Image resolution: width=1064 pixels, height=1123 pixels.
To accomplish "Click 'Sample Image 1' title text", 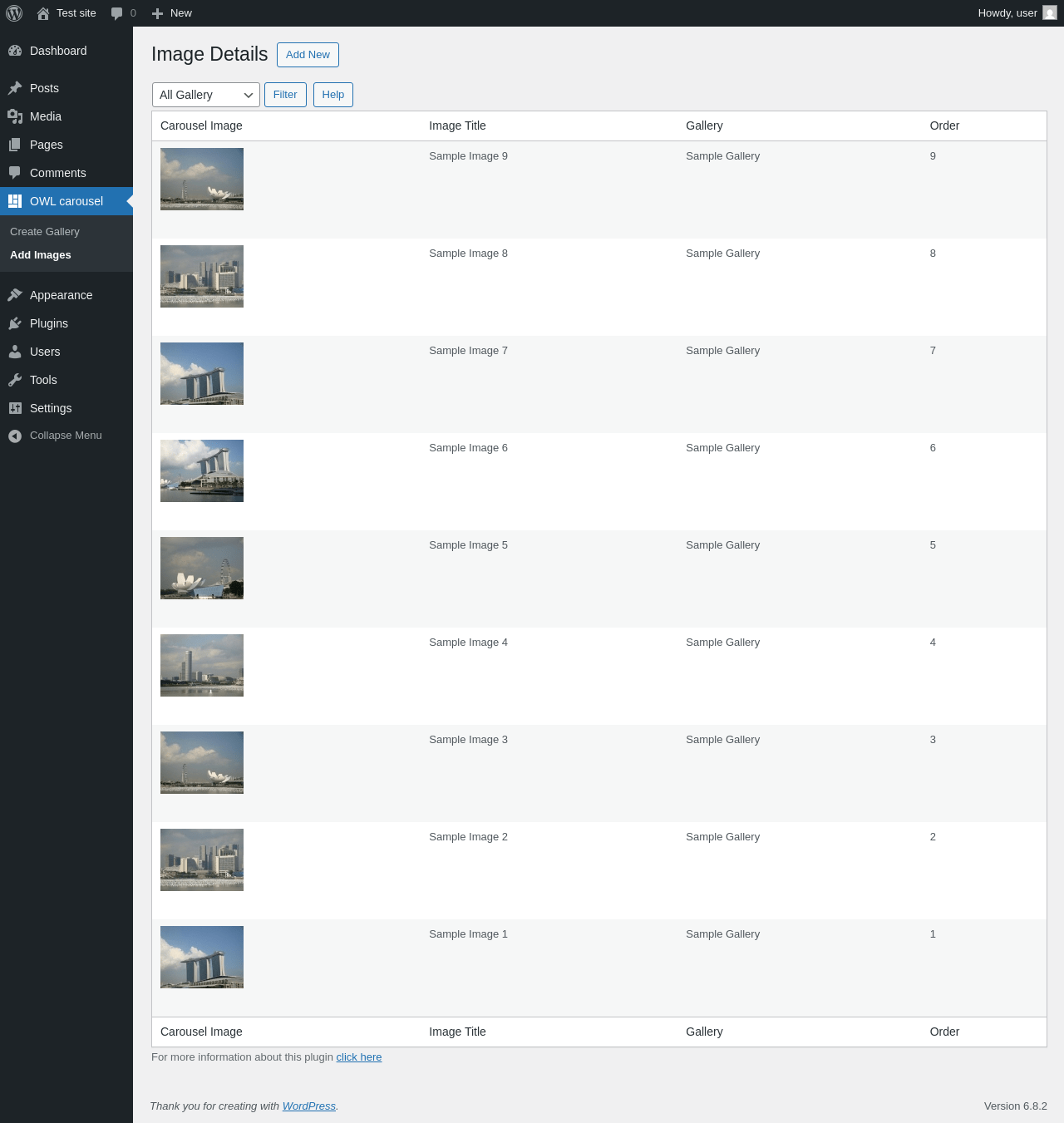I will (468, 934).
